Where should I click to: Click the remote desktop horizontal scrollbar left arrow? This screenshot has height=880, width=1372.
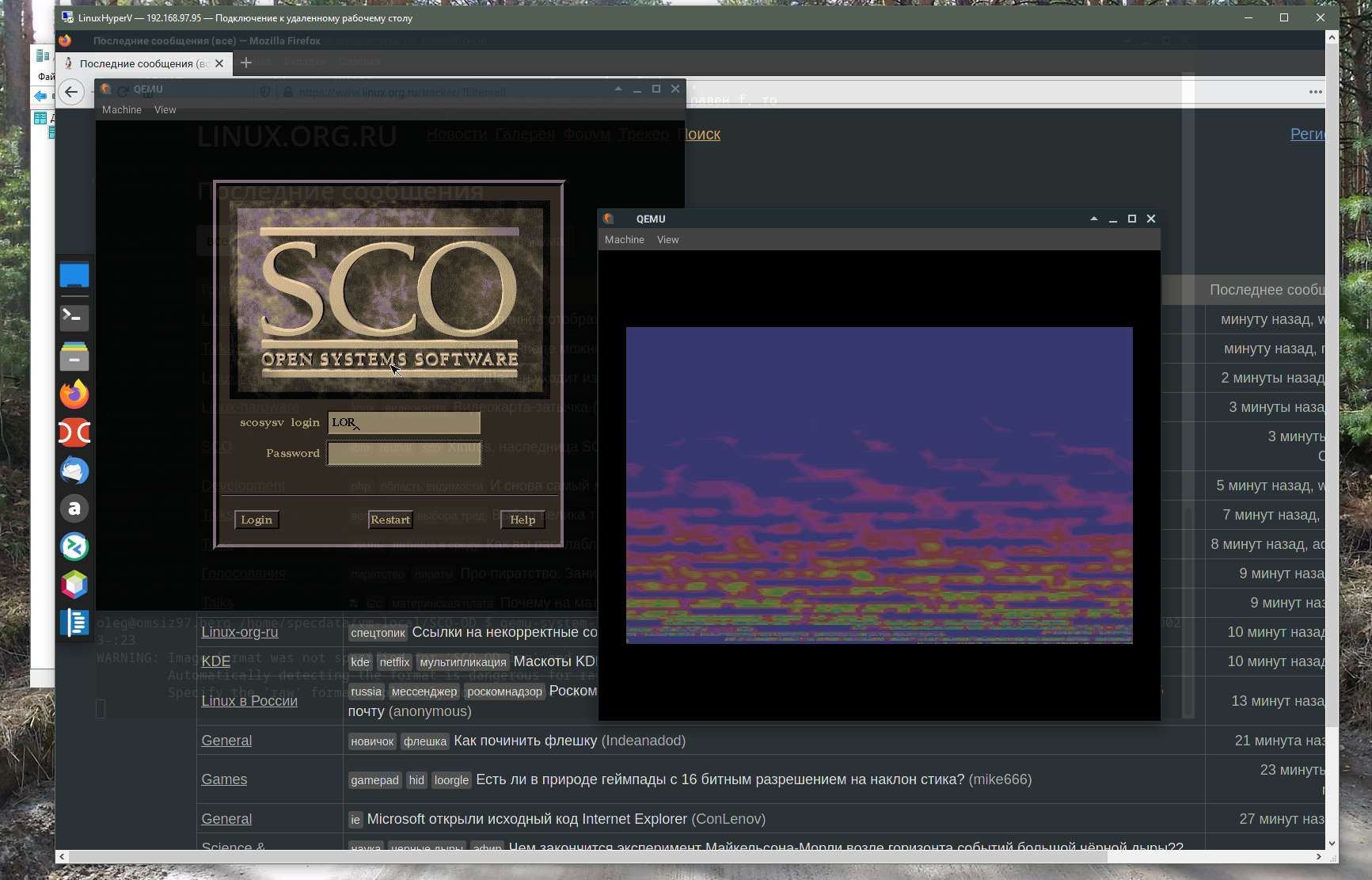pyautogui.click(x=62, y=856)
